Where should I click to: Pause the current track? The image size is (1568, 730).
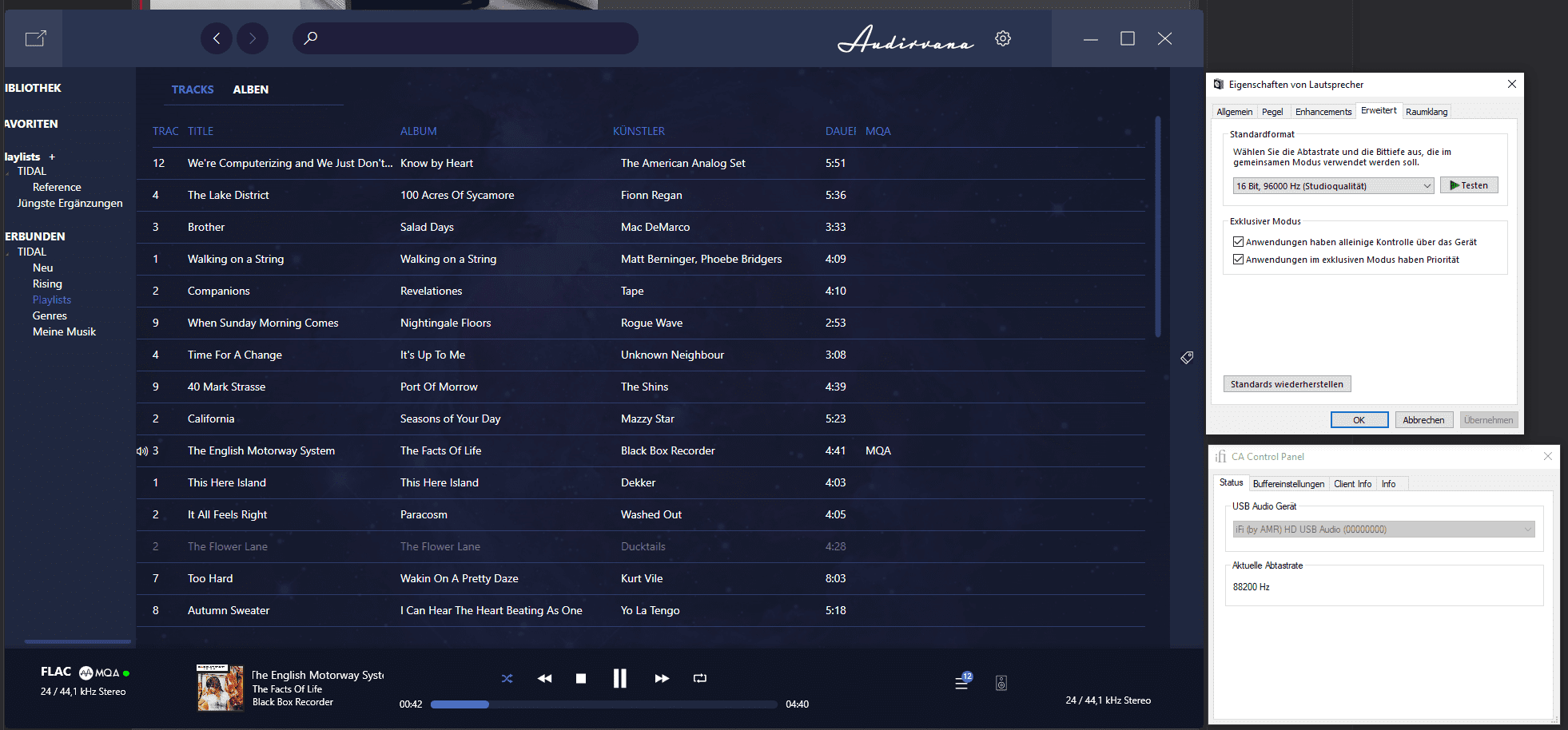click(x=619, y=678)
